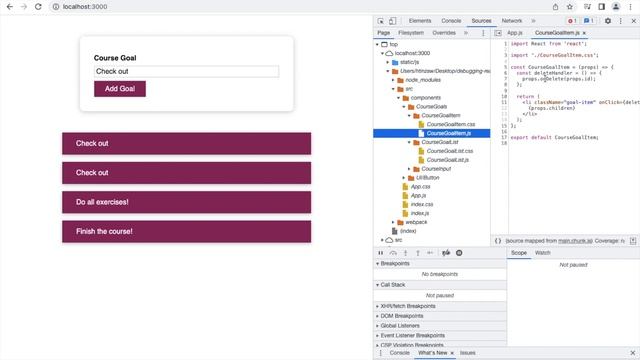This screenshot has width=640, height=360.
Task: Open index.js file in src
Action: point(420,213)
